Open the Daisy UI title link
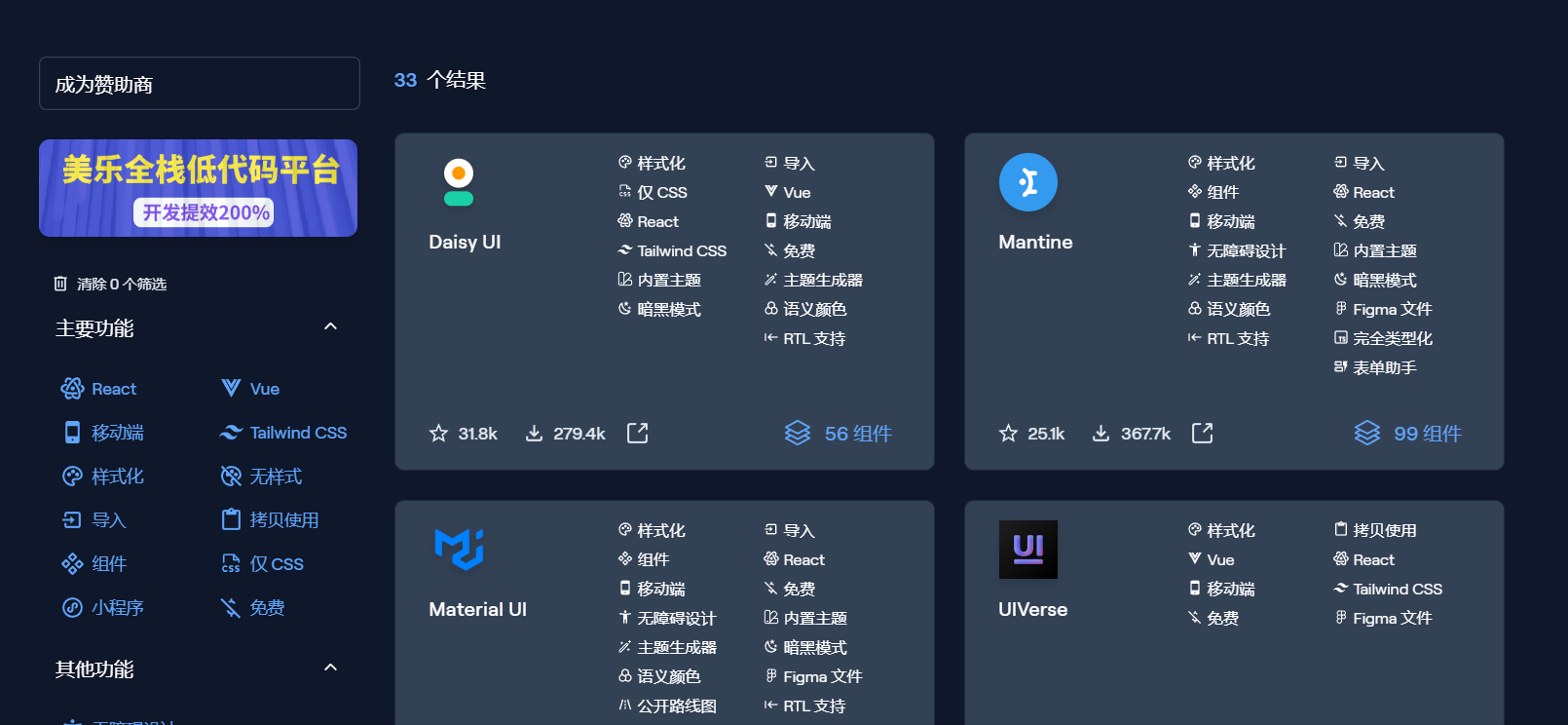 [465, 242]
